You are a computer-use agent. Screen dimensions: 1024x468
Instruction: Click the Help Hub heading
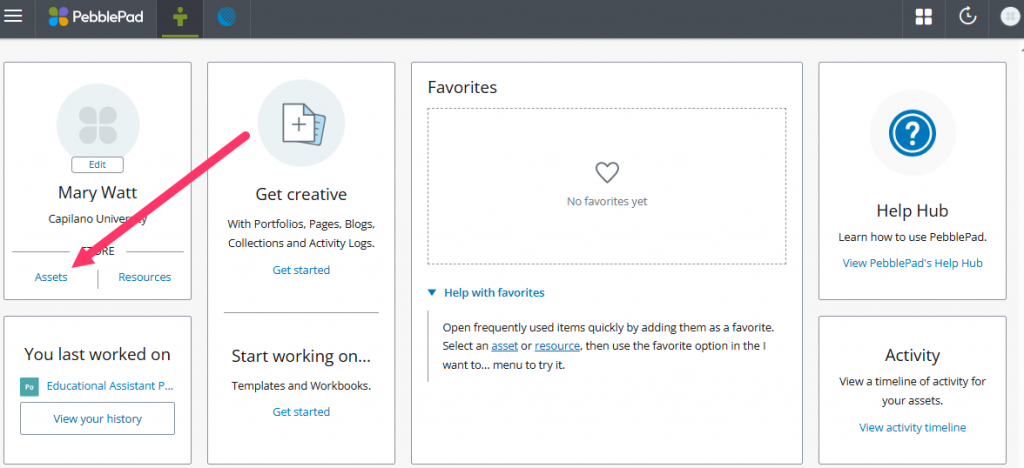912,211
